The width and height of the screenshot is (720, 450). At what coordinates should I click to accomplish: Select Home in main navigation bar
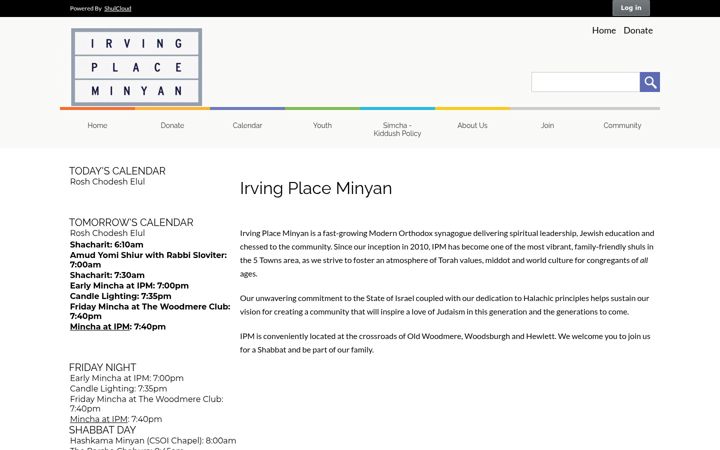pos(97,125)
